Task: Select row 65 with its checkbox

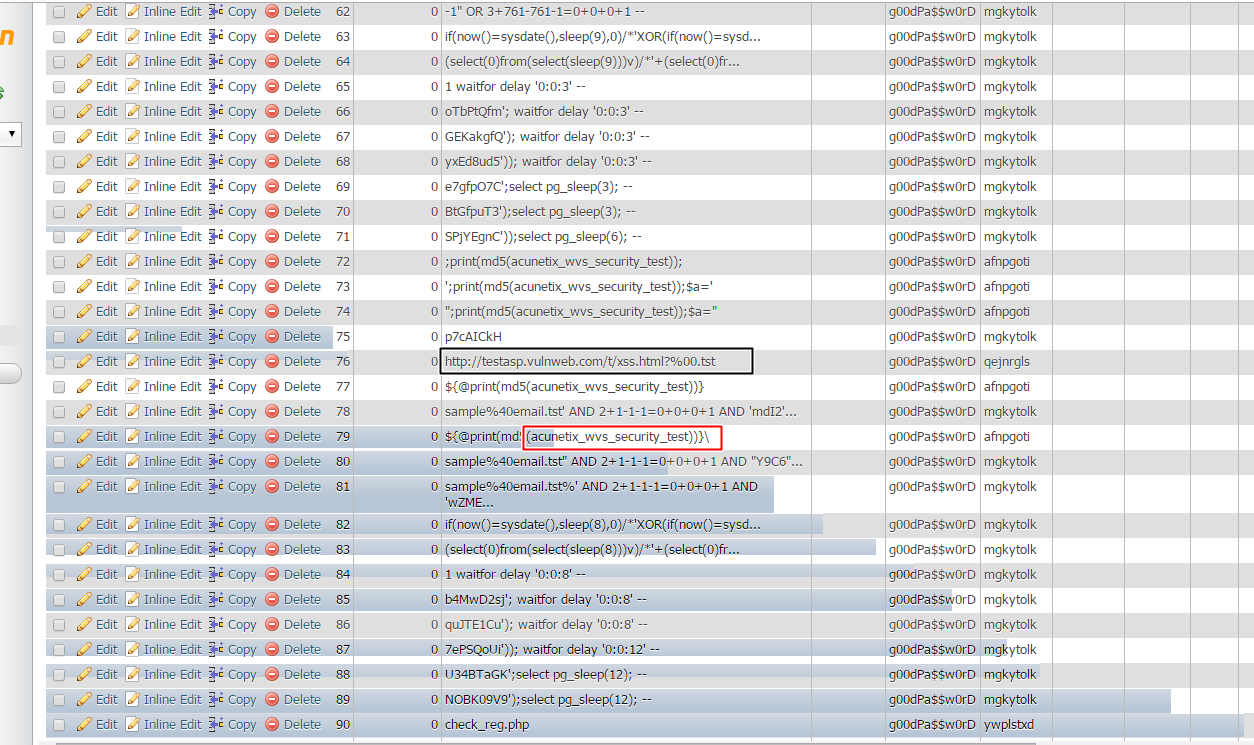Action: [x=59, y=87]
